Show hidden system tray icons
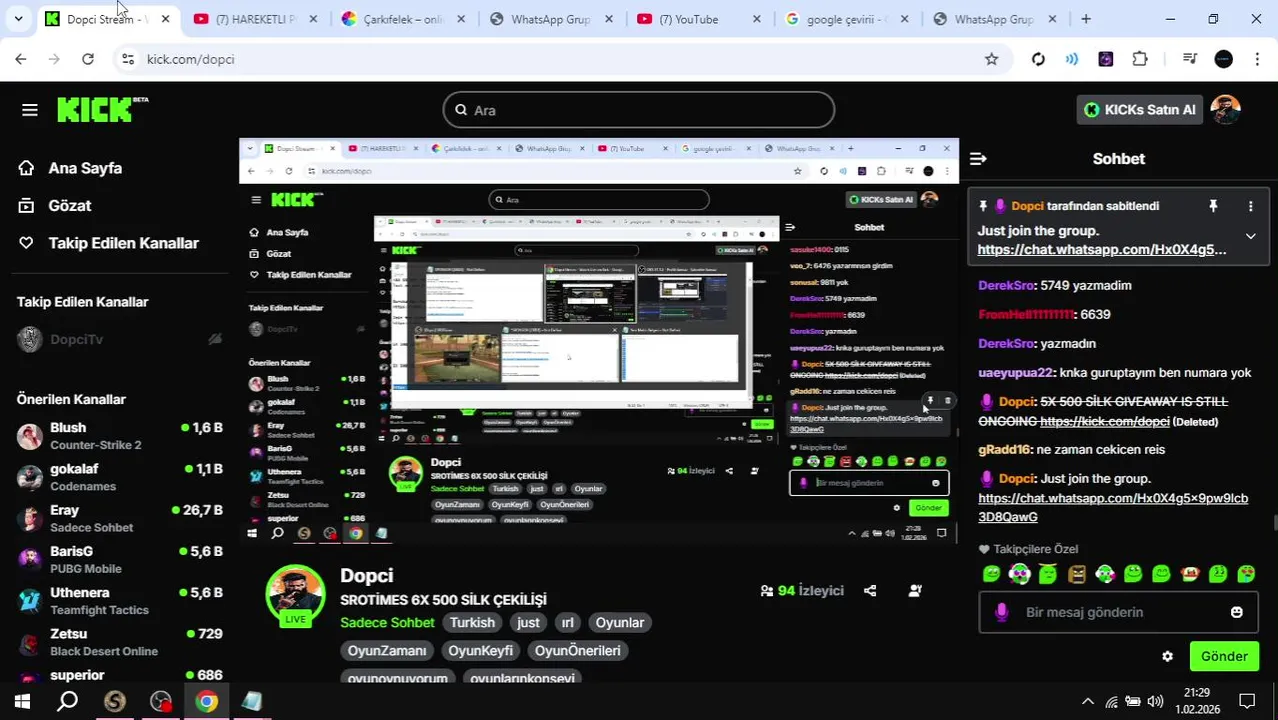The width and height of the screenshot is (1278, 720). coord(1088,702)
